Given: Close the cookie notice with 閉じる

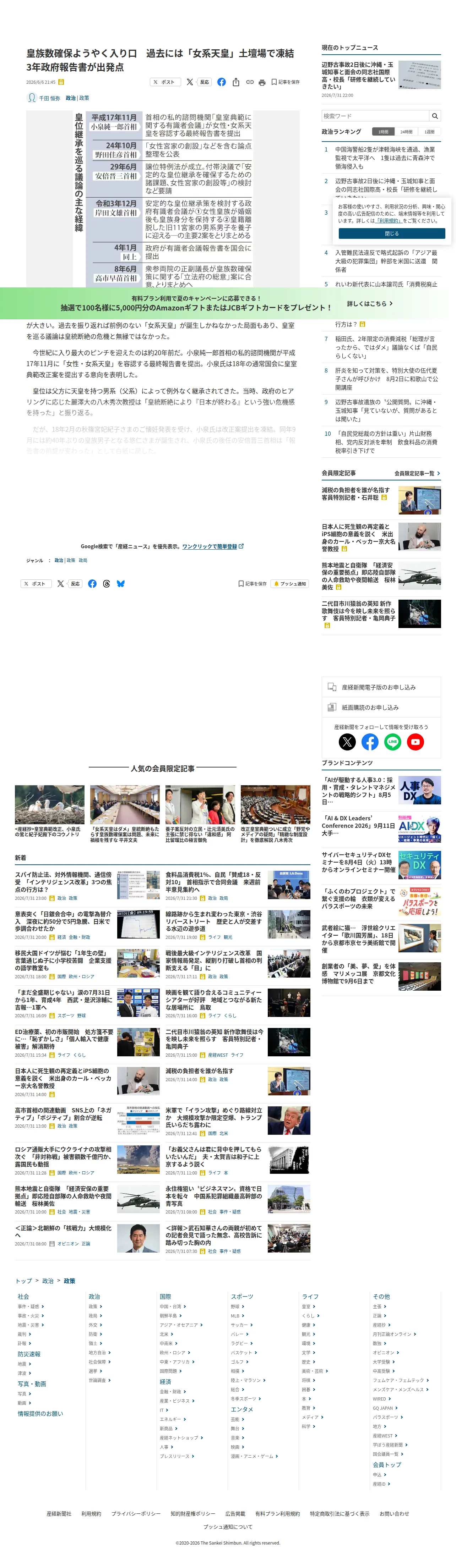Looking at the screenshot, I should 391,234.
